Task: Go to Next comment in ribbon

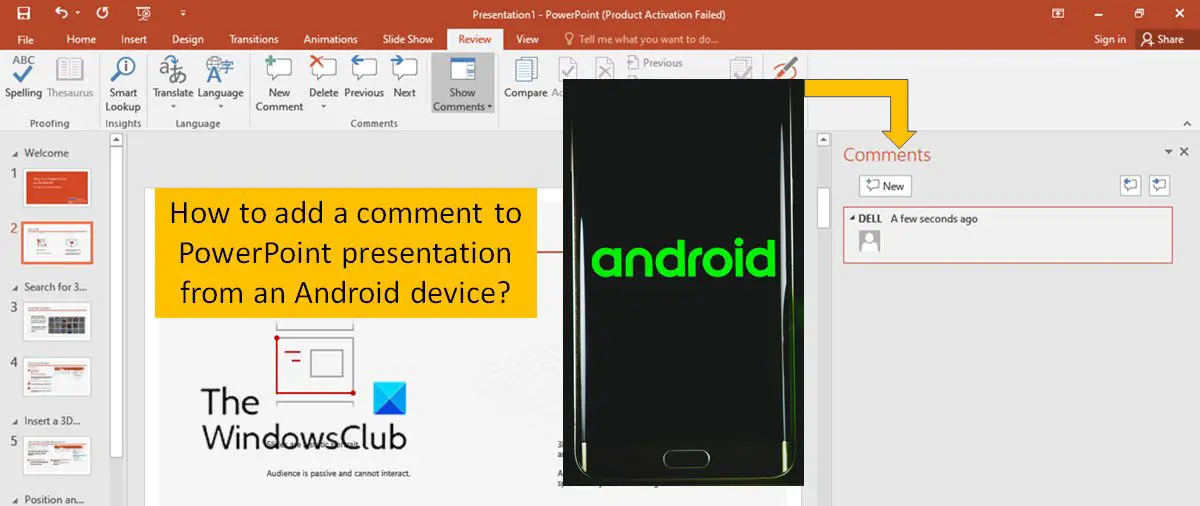Action: click(x=404, y=78)
